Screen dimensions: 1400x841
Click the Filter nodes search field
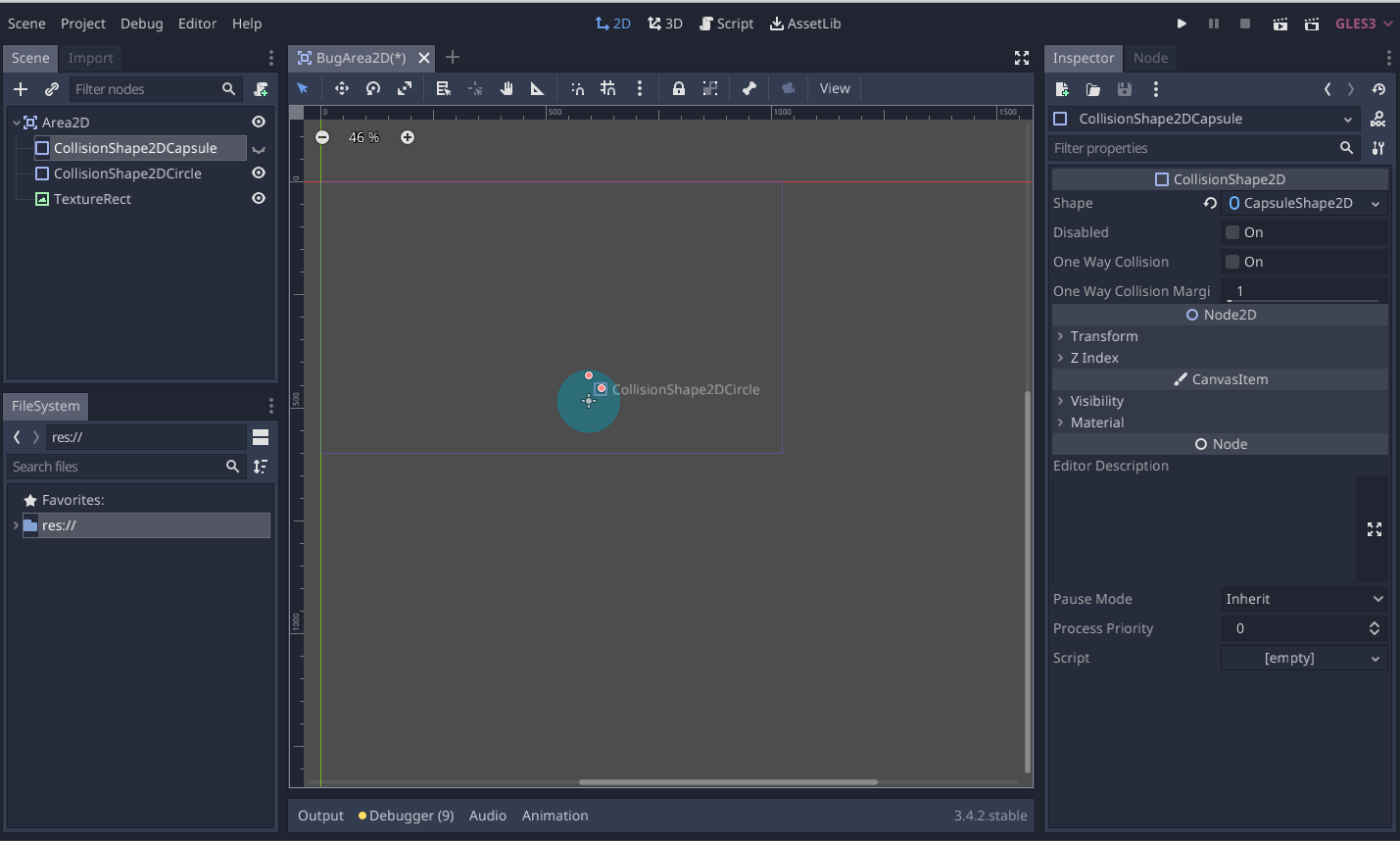click(156, 89)
